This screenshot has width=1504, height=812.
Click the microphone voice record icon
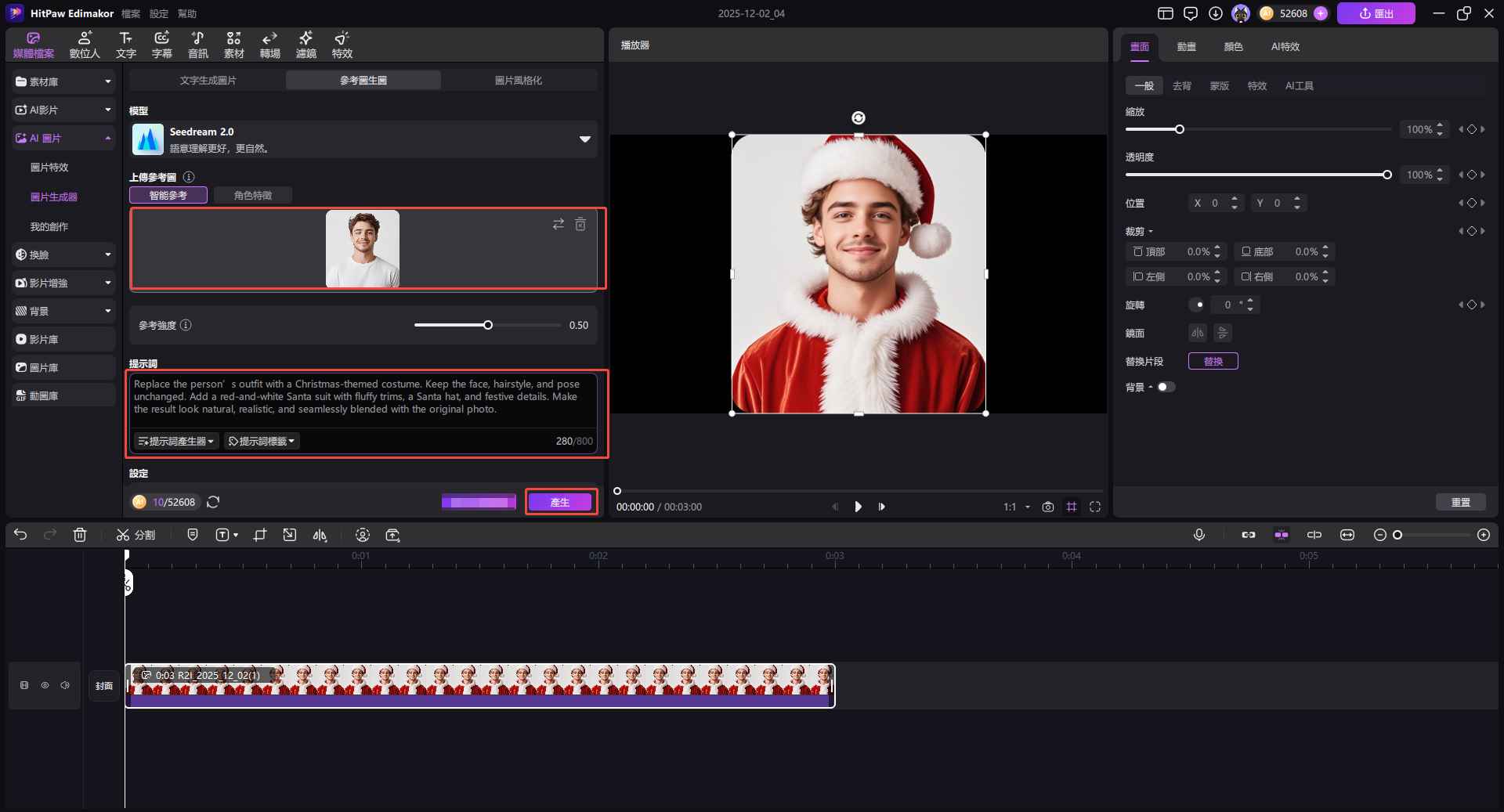coord(1198,535)
